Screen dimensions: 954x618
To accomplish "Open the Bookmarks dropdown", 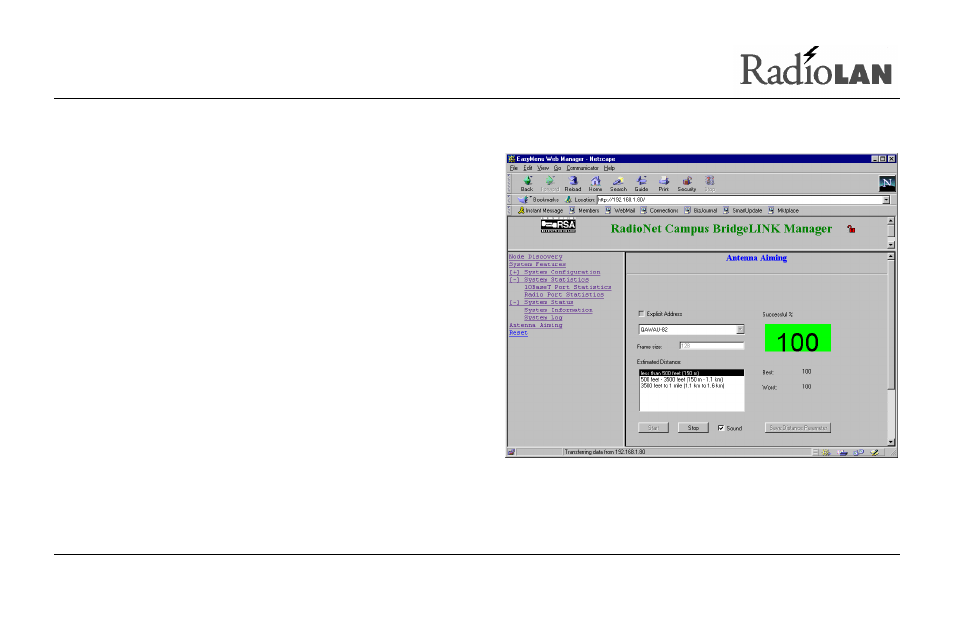I will pos(538,200).
